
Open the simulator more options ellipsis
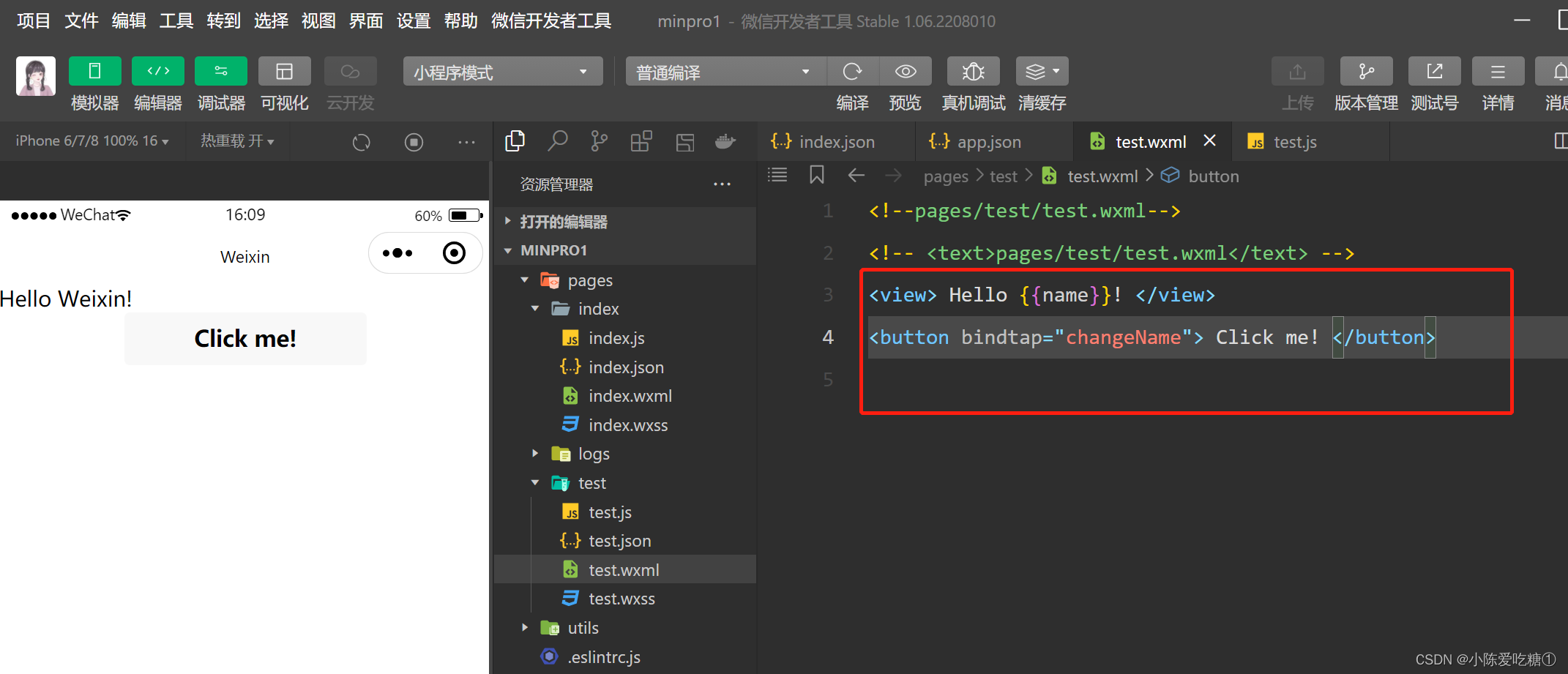click(466, 142)
